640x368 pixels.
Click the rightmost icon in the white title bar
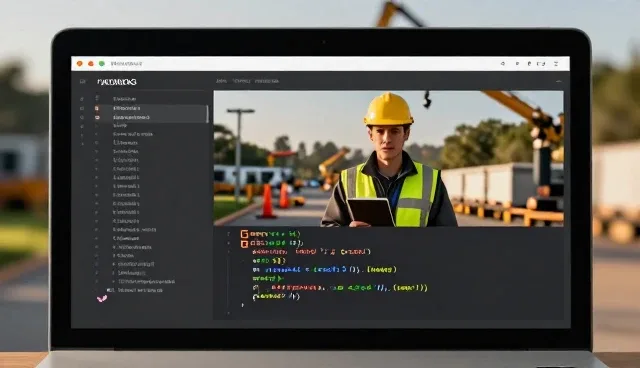pyautogui.click(x=556, y=64)
